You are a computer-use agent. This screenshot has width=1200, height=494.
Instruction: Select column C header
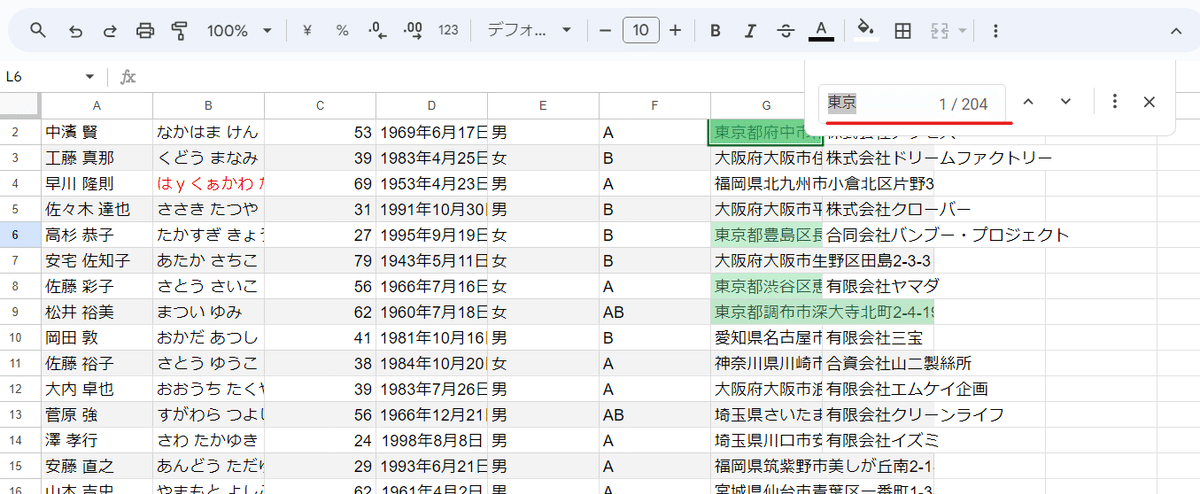(x=320, y=105)
